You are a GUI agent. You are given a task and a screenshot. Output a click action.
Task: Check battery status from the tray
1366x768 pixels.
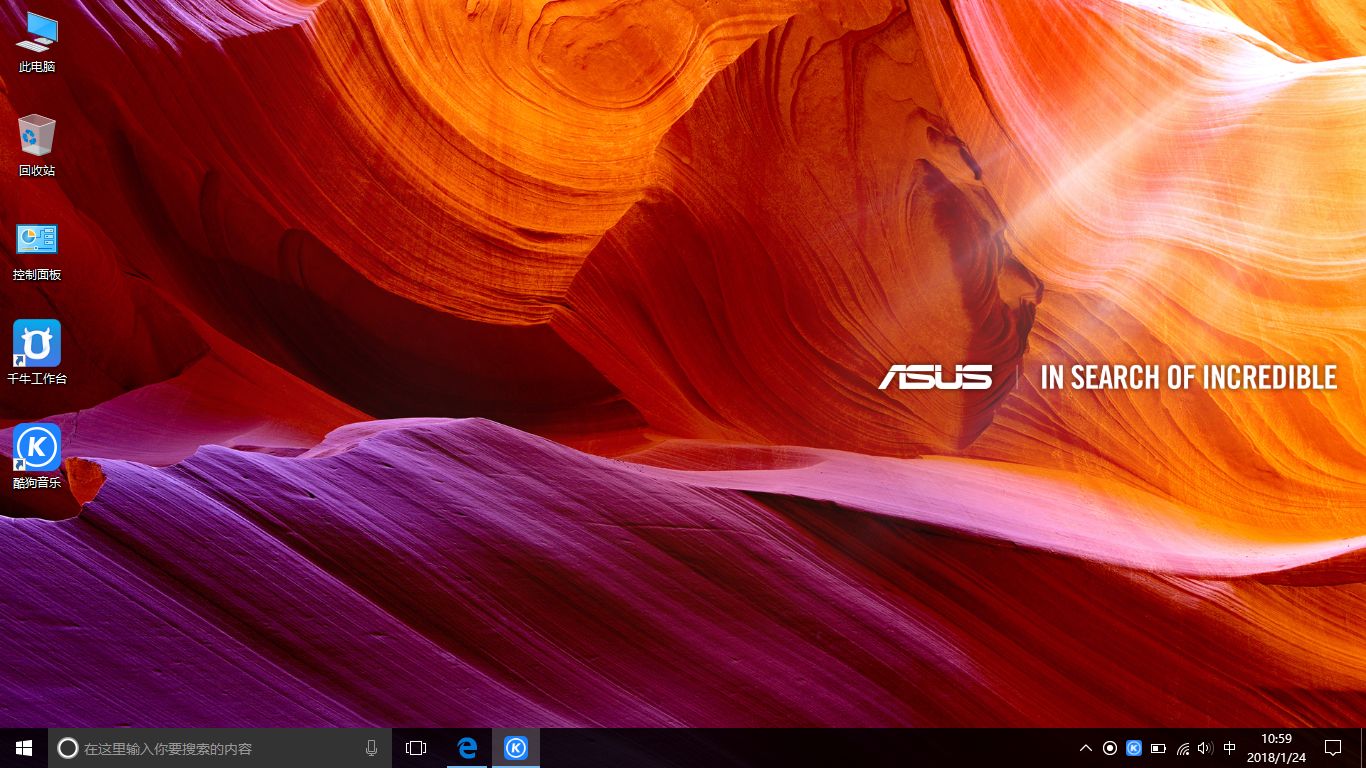point(1157,747)
